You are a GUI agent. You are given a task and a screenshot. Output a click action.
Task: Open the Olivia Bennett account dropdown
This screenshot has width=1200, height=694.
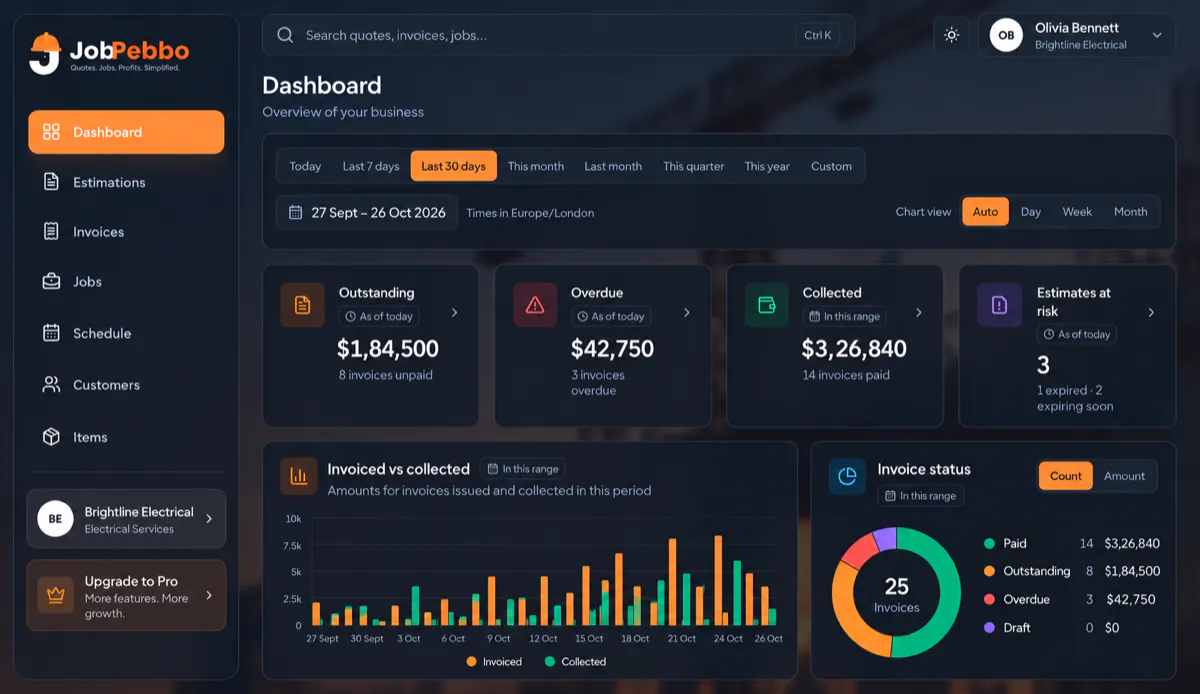click(x=1077, y=35)
